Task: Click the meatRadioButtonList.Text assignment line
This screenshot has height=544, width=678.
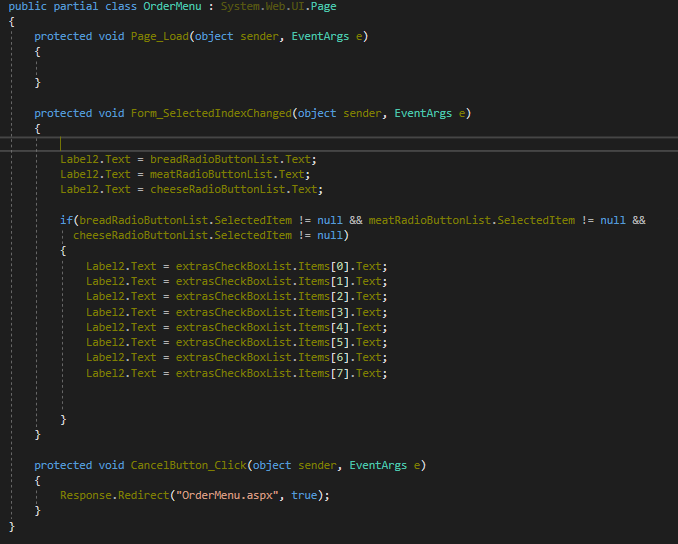Action: [x=185, y=174]
